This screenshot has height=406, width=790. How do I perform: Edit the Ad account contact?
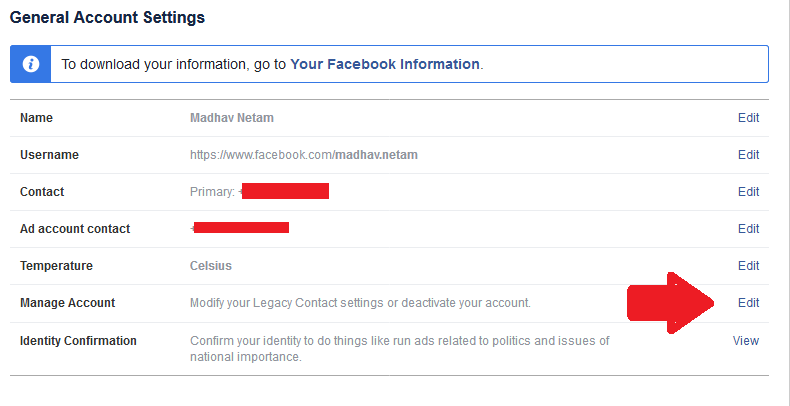748,229
